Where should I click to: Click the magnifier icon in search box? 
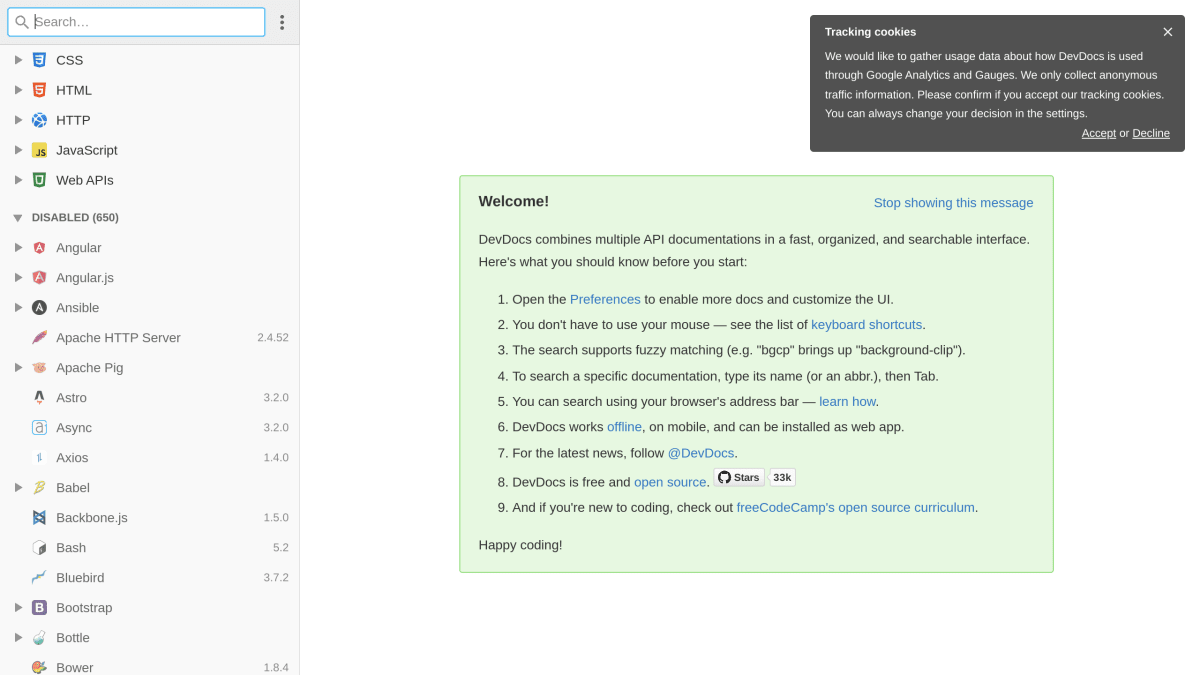22,22
